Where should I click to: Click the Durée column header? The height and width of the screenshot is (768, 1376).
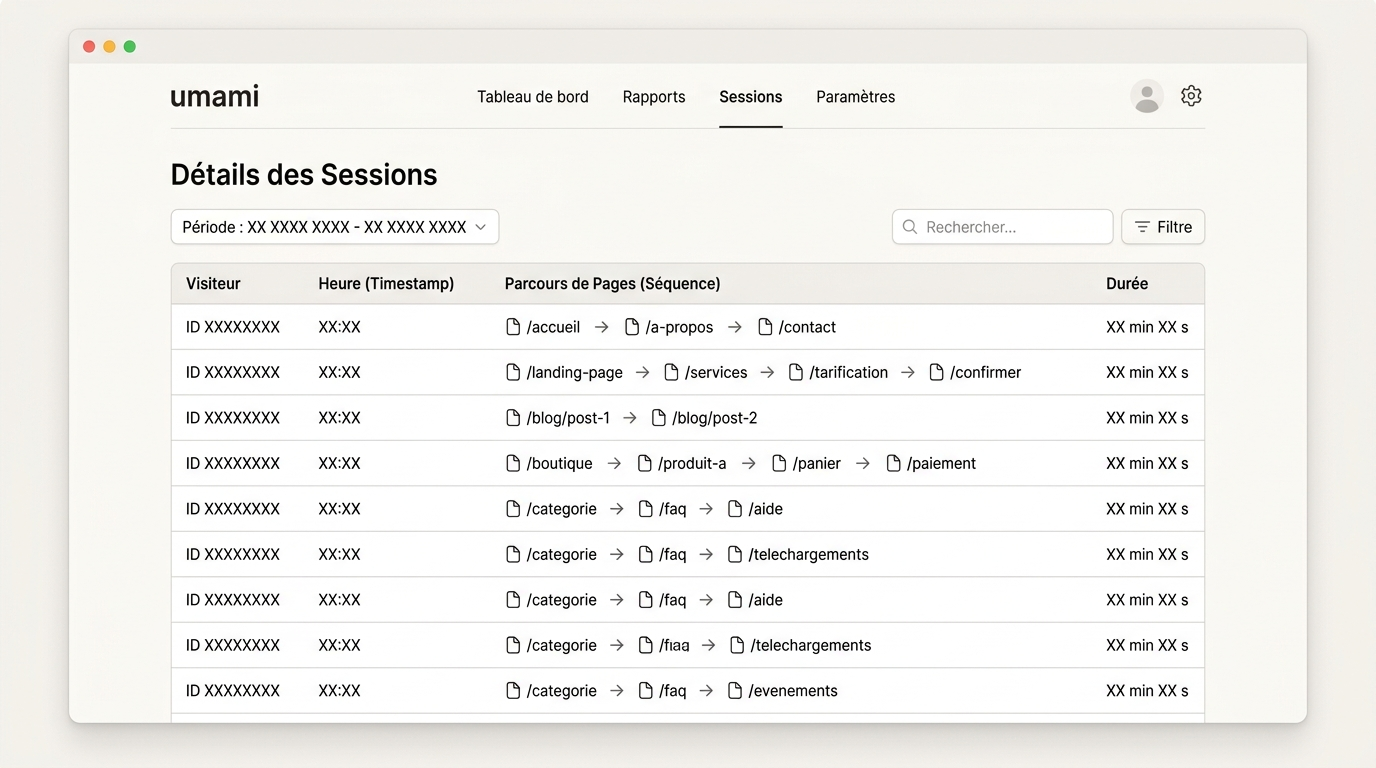1127,284
